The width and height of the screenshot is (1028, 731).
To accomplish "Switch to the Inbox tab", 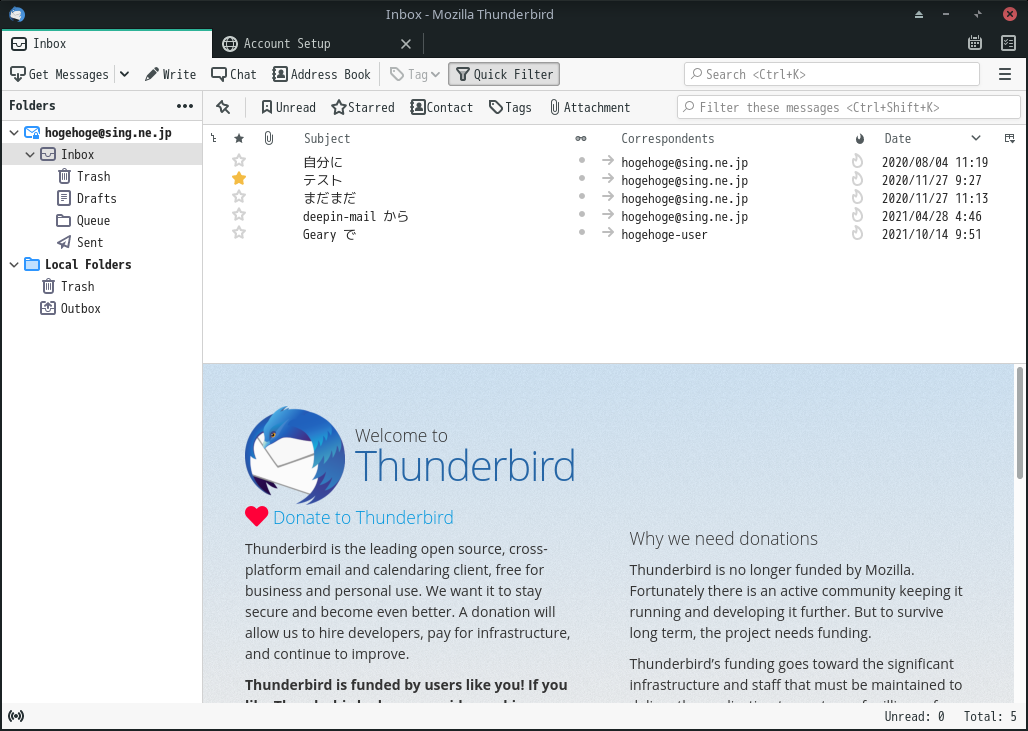I will 107,43.
